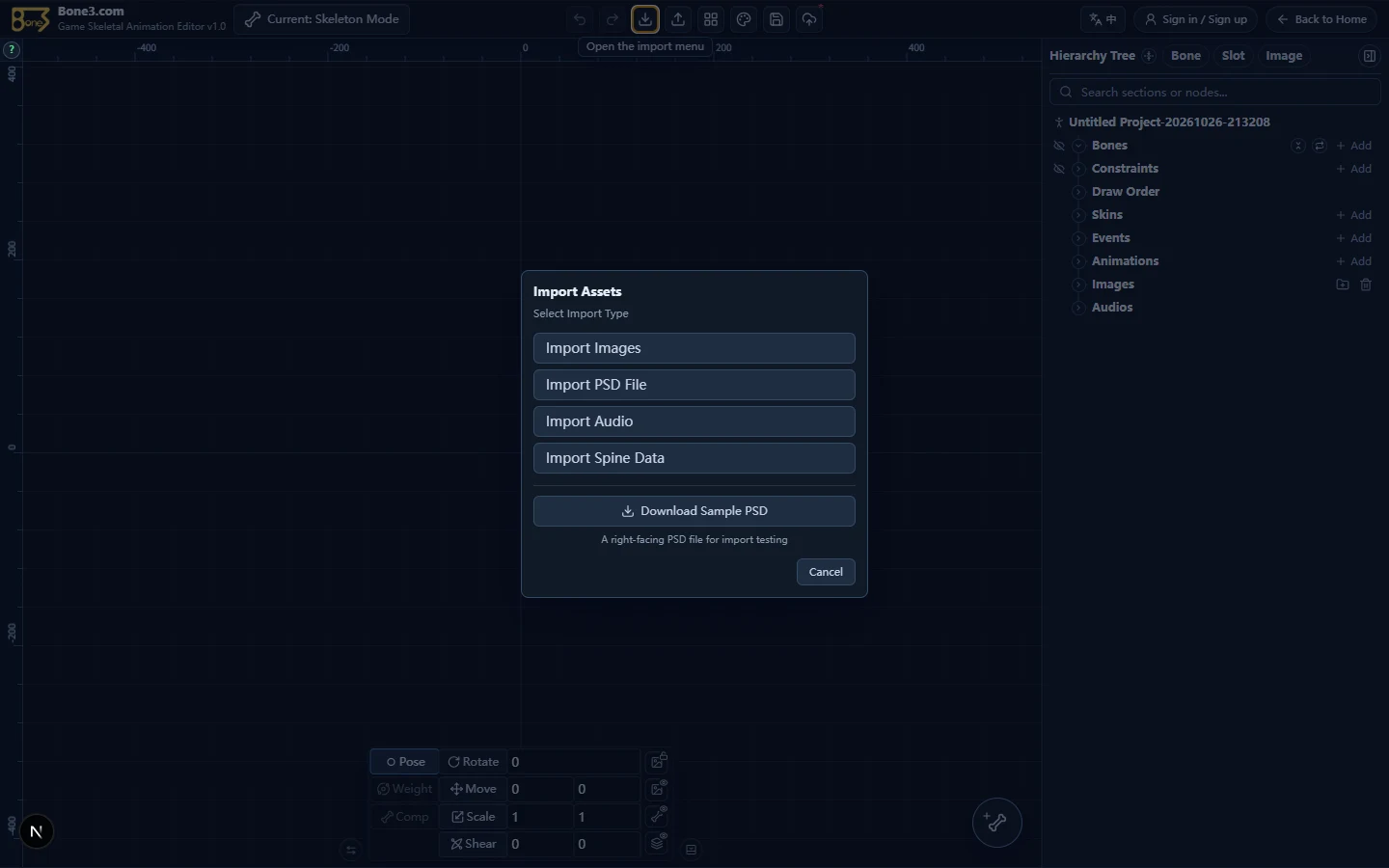Viewport: 1389px width, 868px height.
Task: Click the help question mark icon
Action: pos(12,49)
